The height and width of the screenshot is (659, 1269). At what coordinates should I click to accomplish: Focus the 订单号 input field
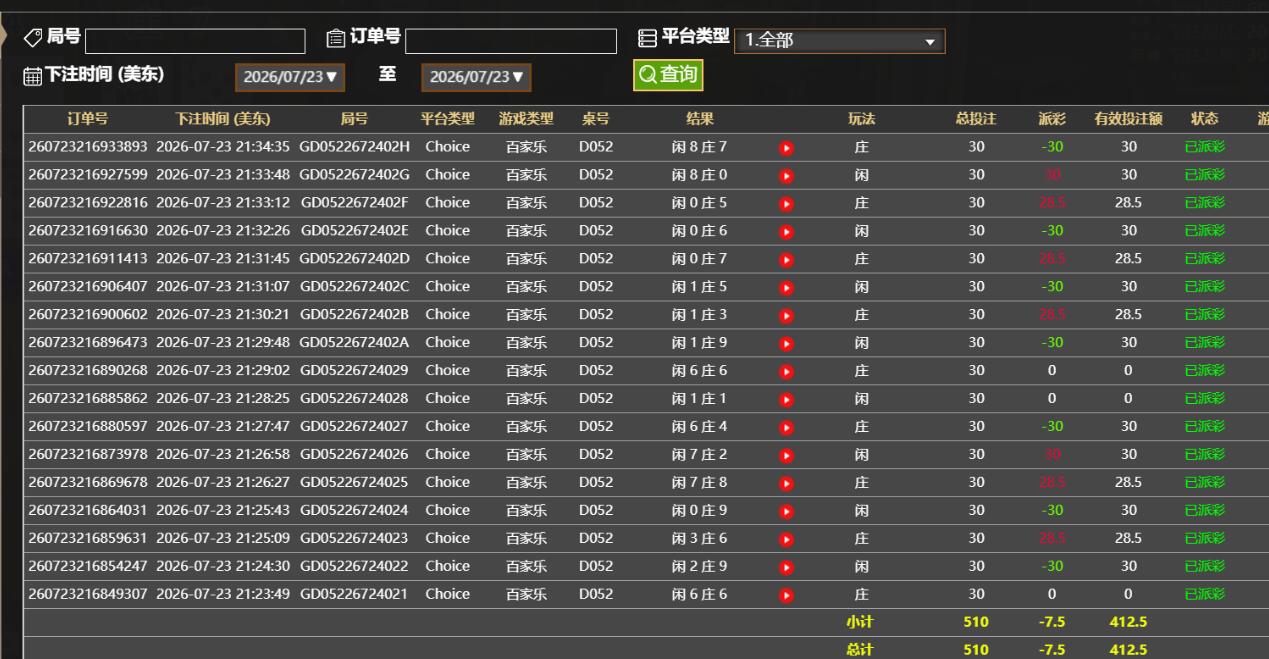[511, 41]
